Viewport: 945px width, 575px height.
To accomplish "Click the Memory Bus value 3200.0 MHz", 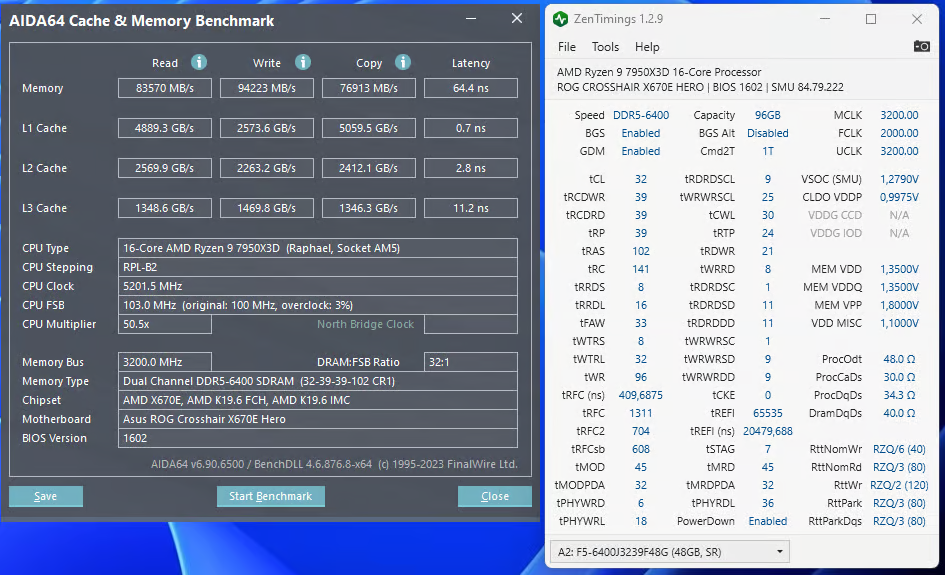I will [x=165, y=362].
